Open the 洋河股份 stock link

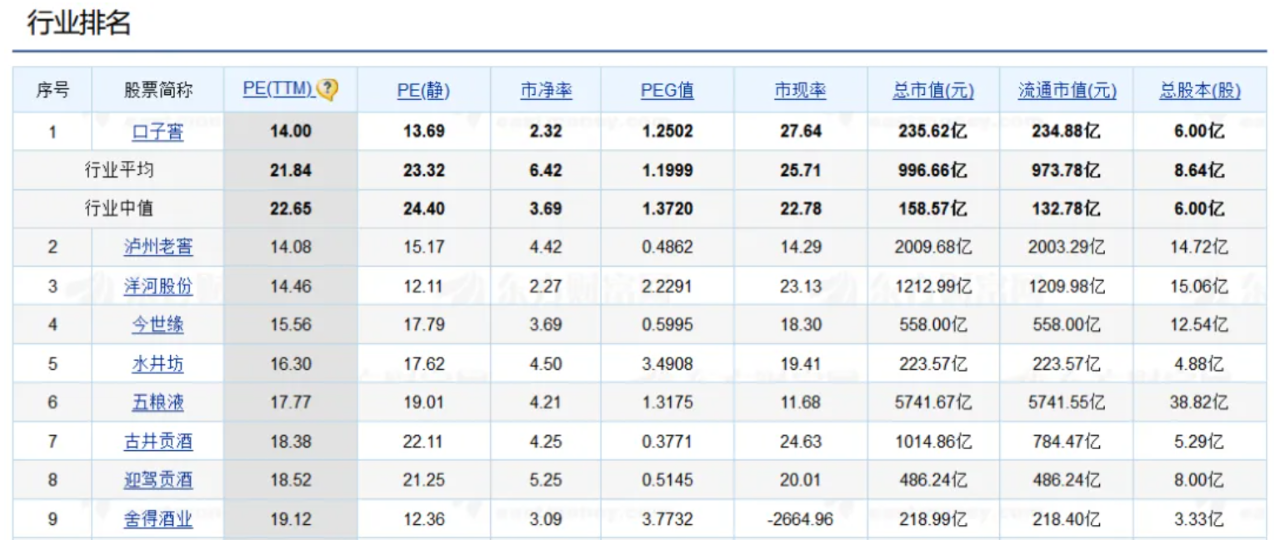pyautogui.click(x=158, y=286)
